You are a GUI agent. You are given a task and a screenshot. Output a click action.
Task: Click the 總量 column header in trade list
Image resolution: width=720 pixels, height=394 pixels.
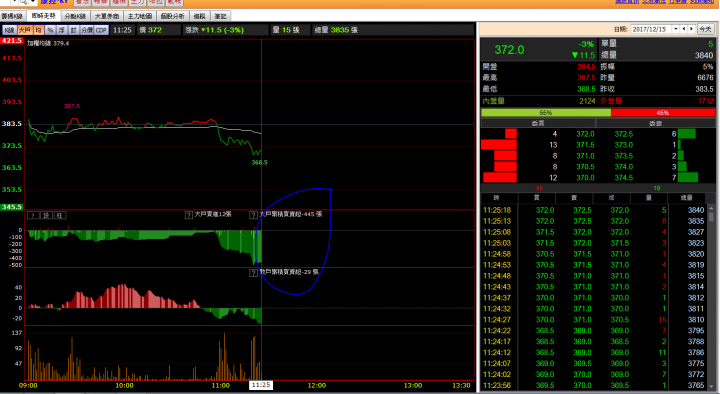point(686,198)
